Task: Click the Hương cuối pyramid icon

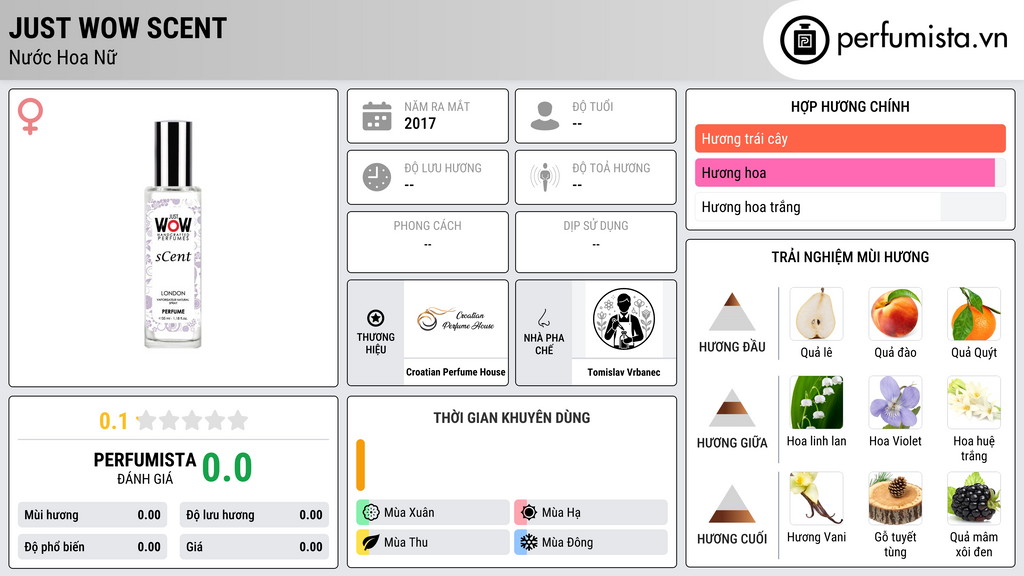Action: click(732, 504)
